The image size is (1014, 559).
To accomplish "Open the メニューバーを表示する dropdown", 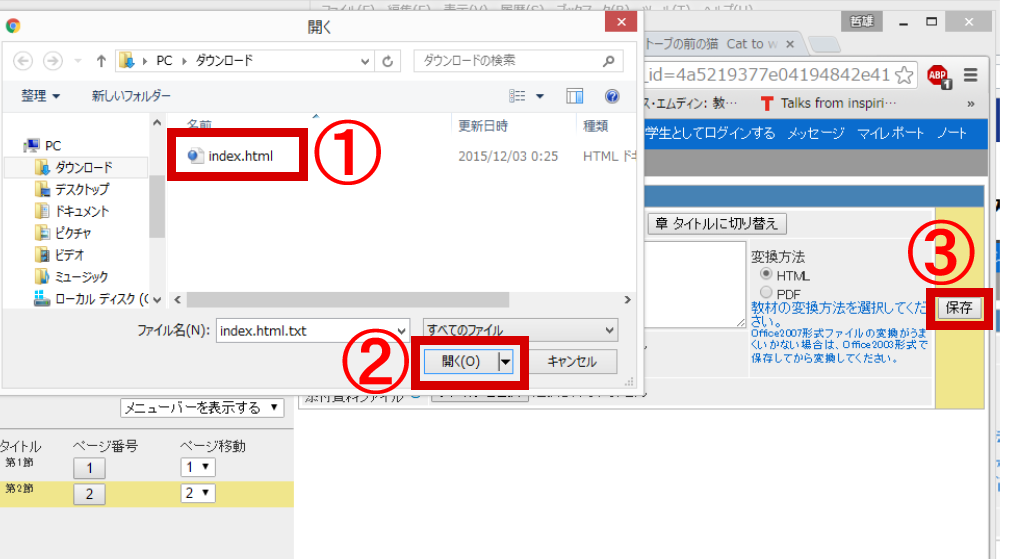I will click(x=202, y=408).
